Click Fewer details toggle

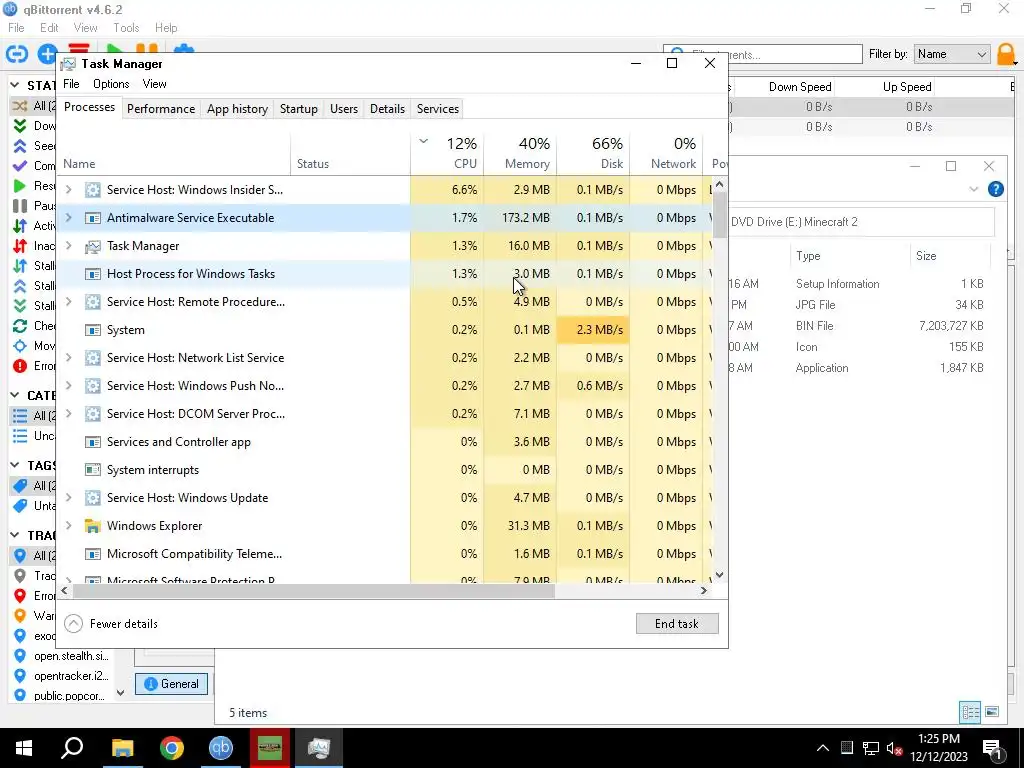(112, 624)
